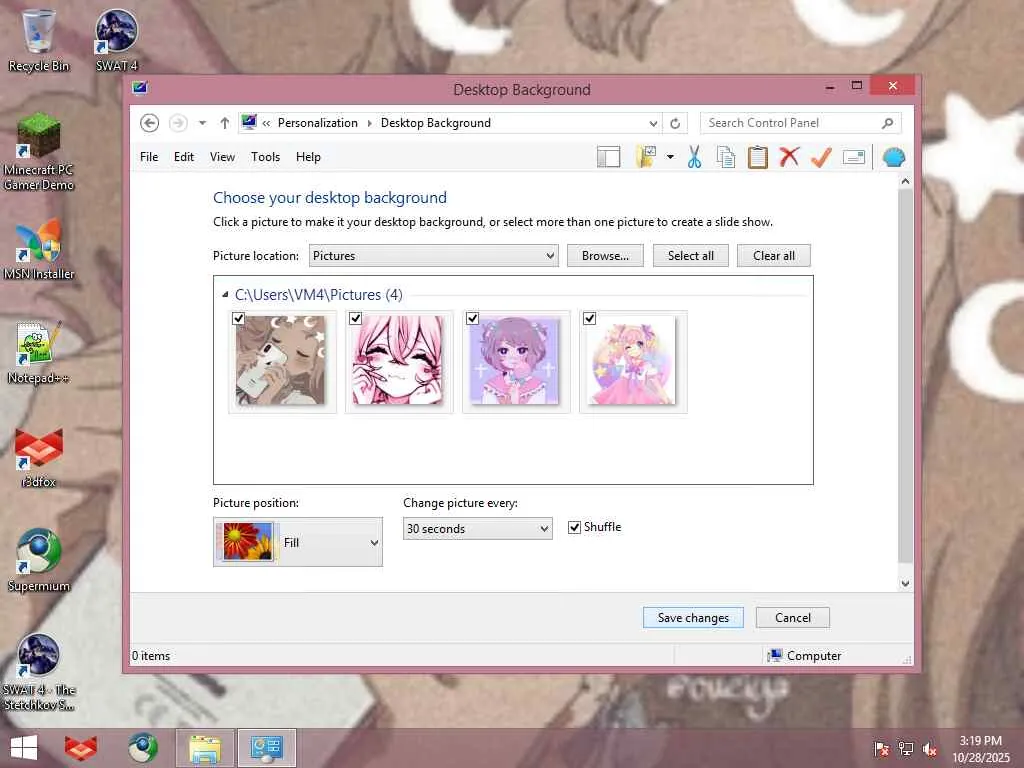Open the Picture location dropdown
The image size is (1024, 768).
434,256
